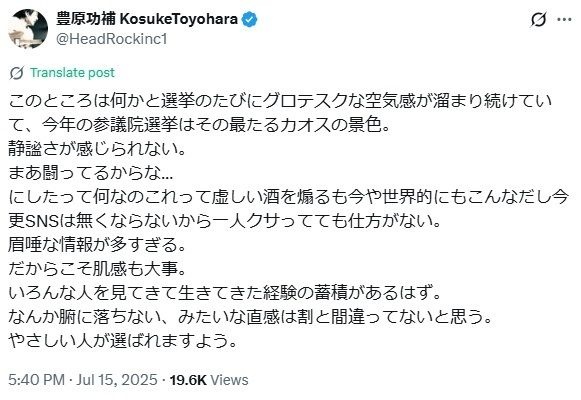Click the line beginning なんか腑に落ちない
Viewport: 581px width, 400px height.
click(250, 317)
